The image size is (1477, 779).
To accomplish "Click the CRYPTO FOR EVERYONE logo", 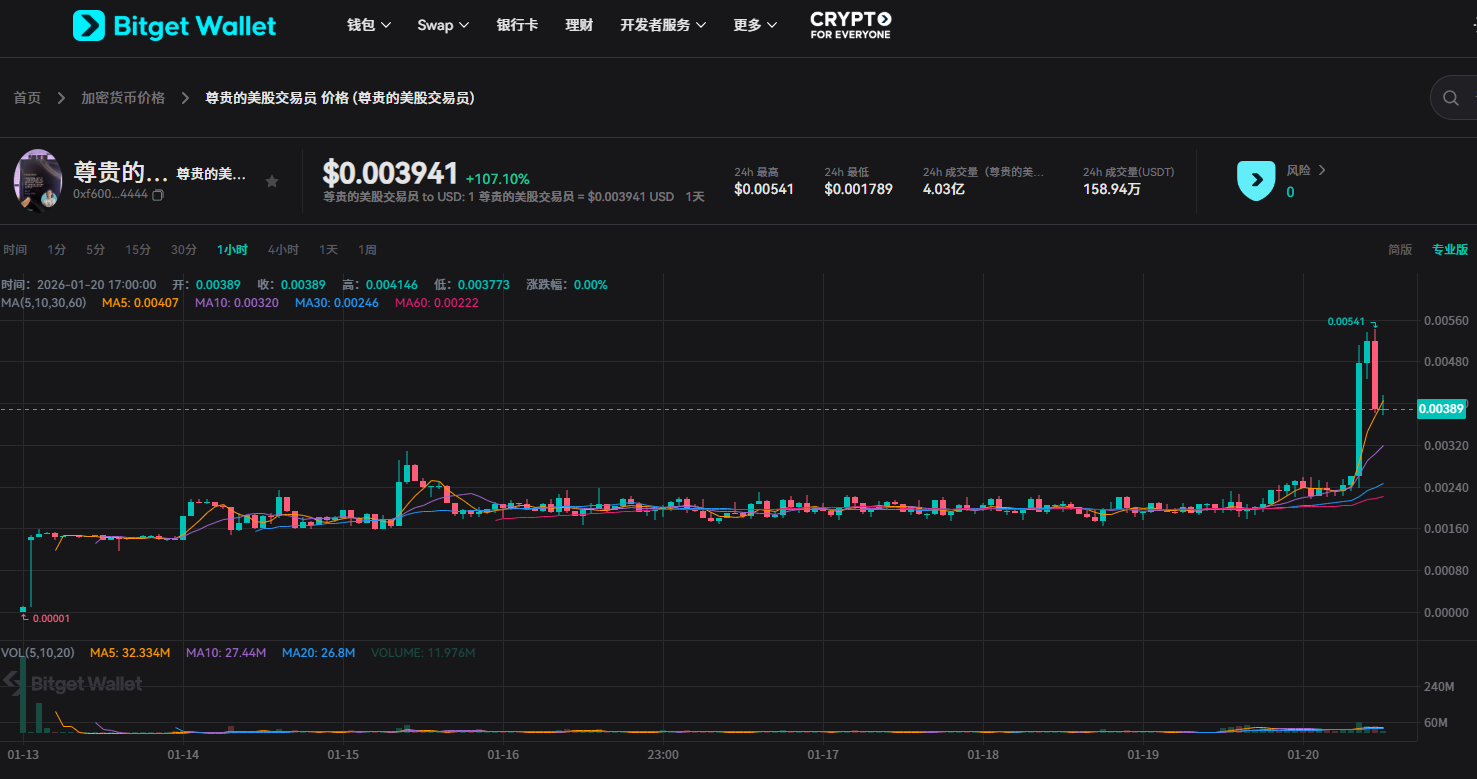I will (x=849, y=24).
